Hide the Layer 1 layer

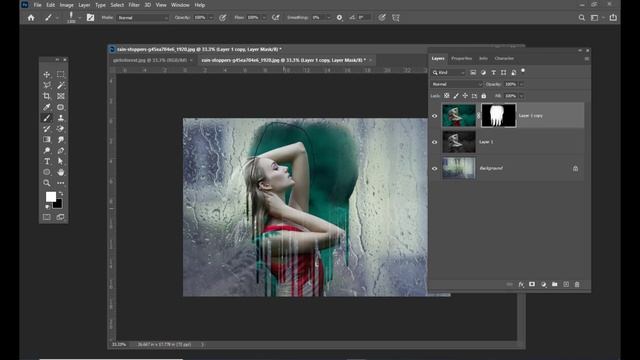pos(435,142)
